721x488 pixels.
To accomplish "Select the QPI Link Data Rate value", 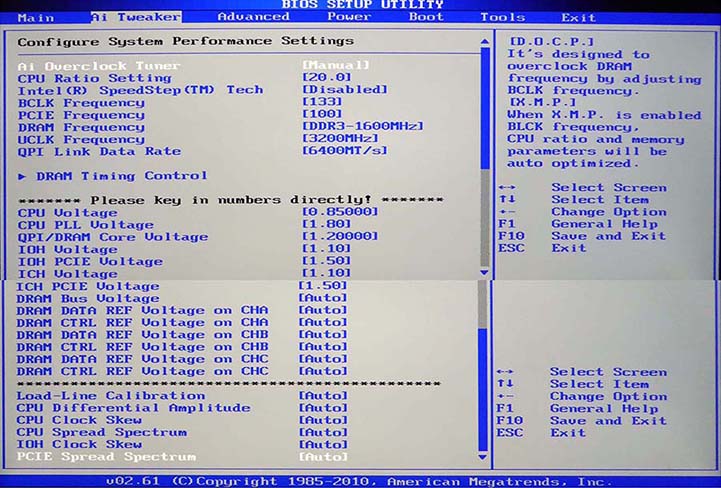I will click(x=344, y=151).
